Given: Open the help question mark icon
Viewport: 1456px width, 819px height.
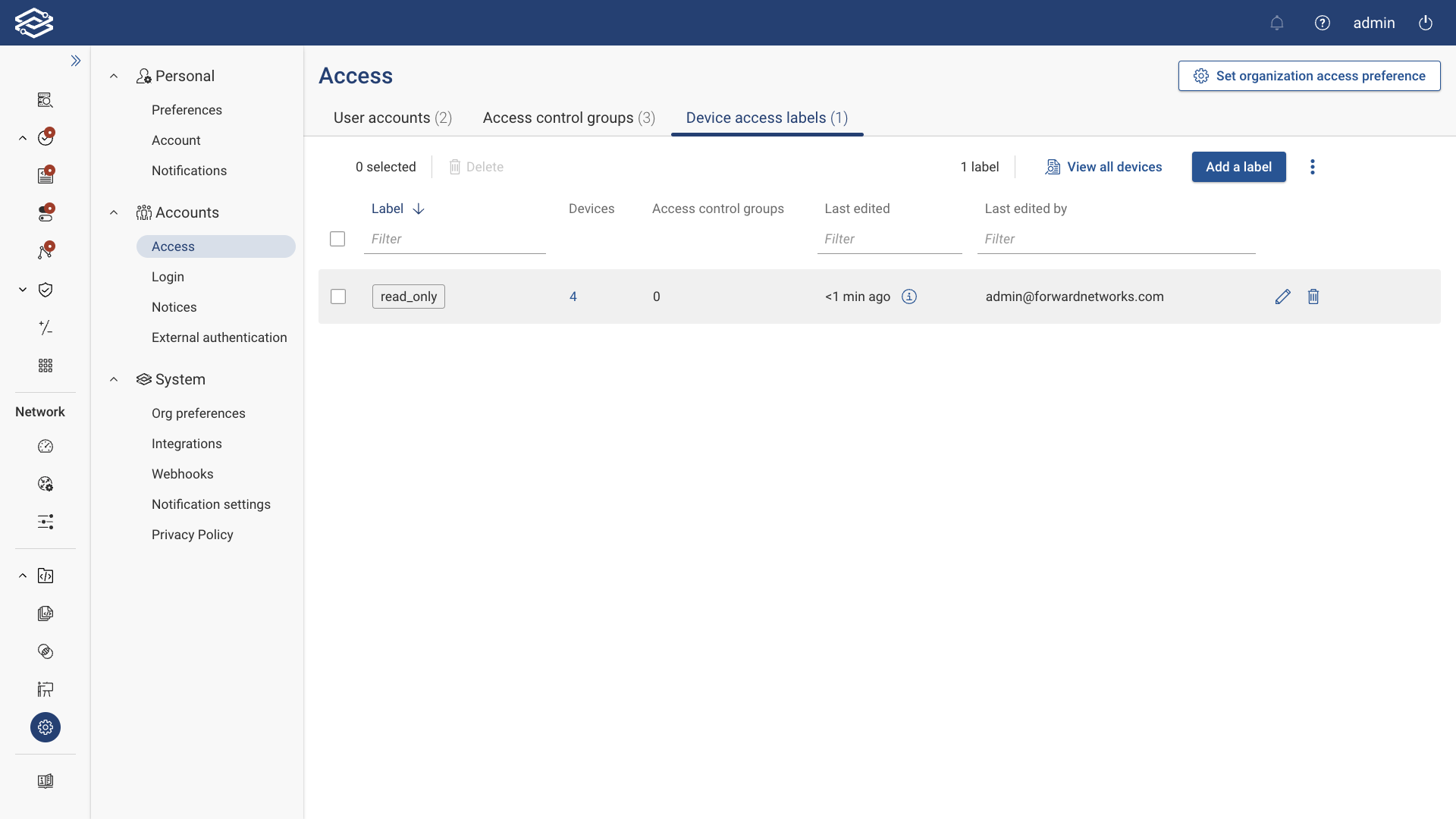Looking at the screenshot, I should pos(1323,23).
